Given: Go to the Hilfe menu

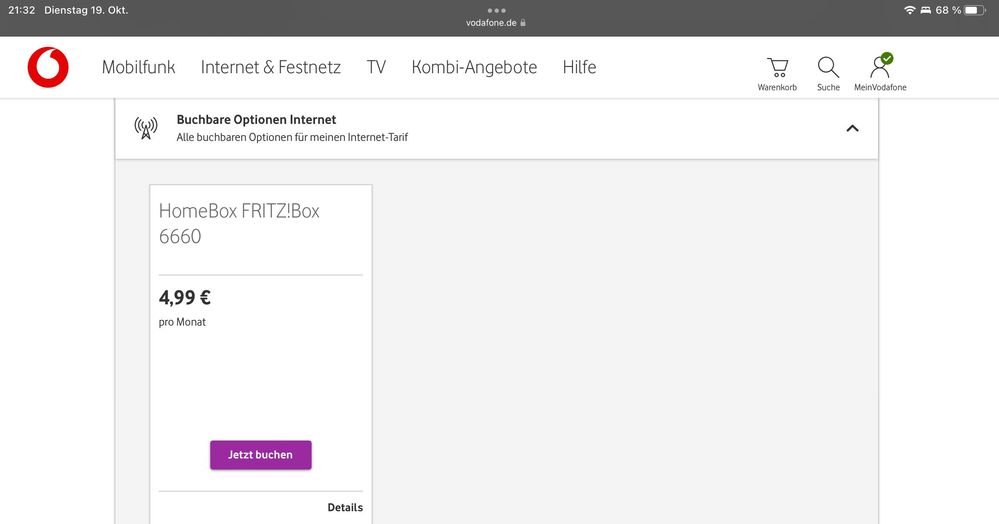Looking at the screenshot, I should pos(579,67).
